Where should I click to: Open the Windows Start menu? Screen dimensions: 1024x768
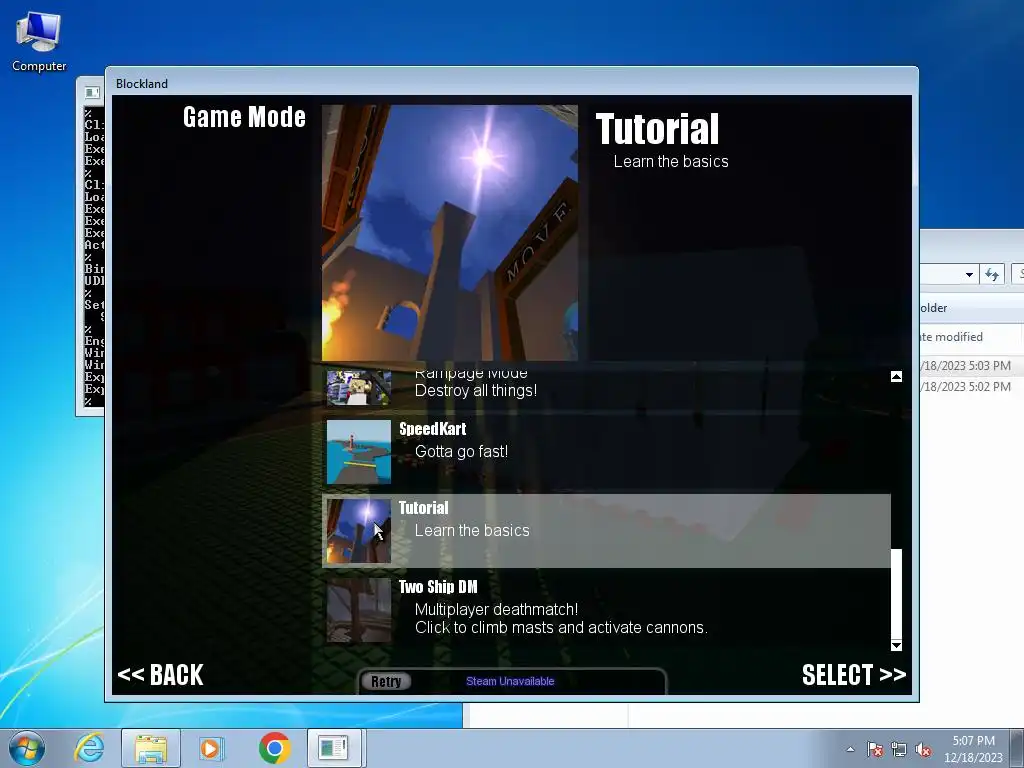coord(26,748)
